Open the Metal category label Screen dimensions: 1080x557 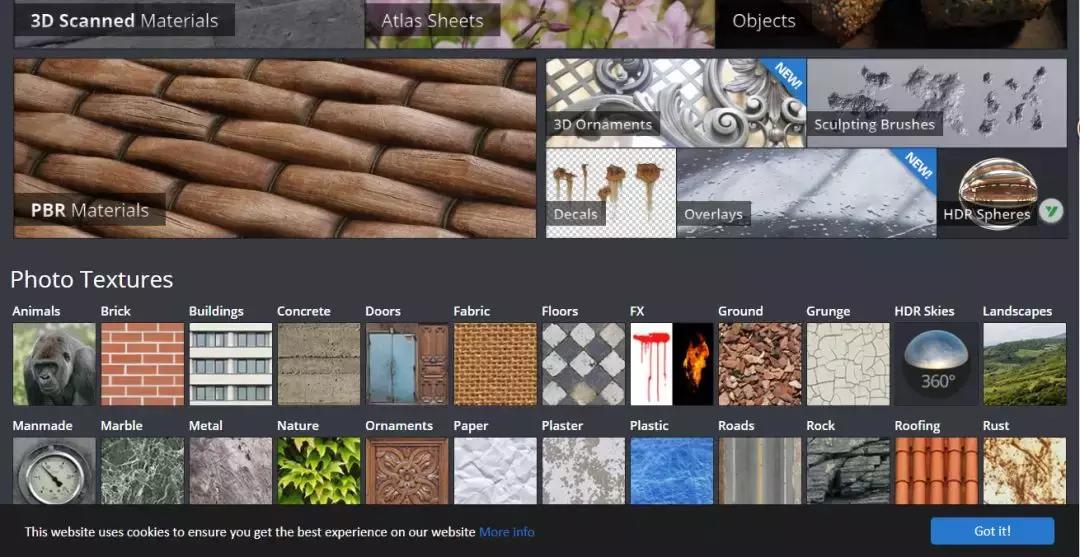206,425
